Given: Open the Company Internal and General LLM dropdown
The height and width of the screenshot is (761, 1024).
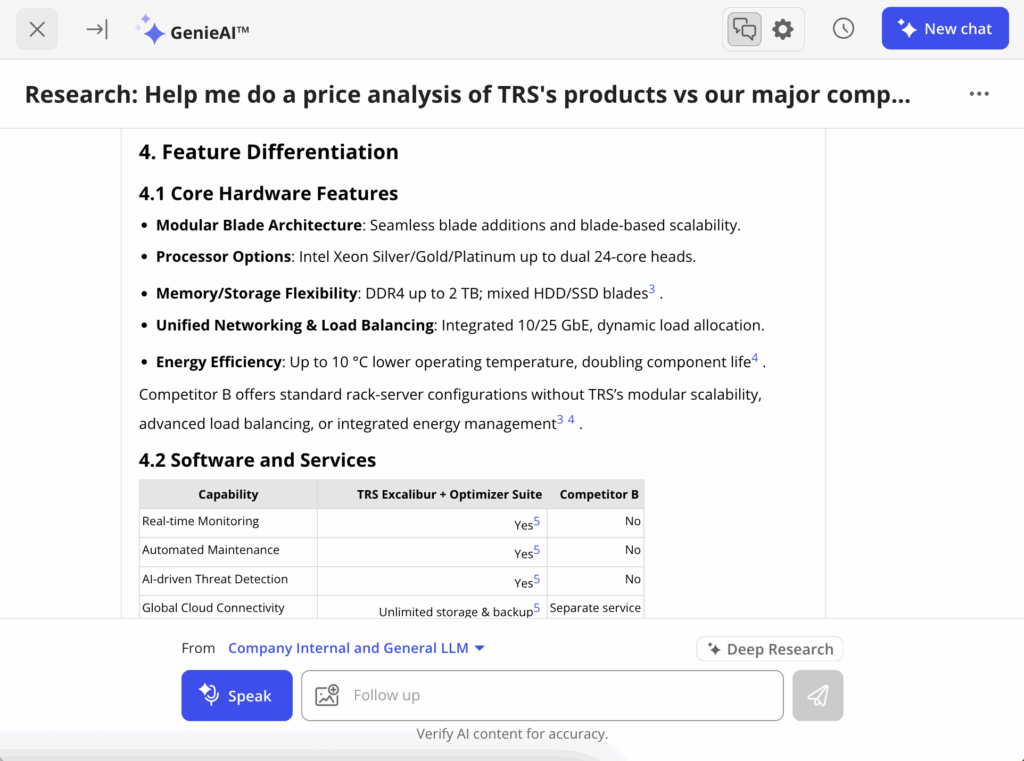Looking at the screenshot, I should tap(356, 647).
